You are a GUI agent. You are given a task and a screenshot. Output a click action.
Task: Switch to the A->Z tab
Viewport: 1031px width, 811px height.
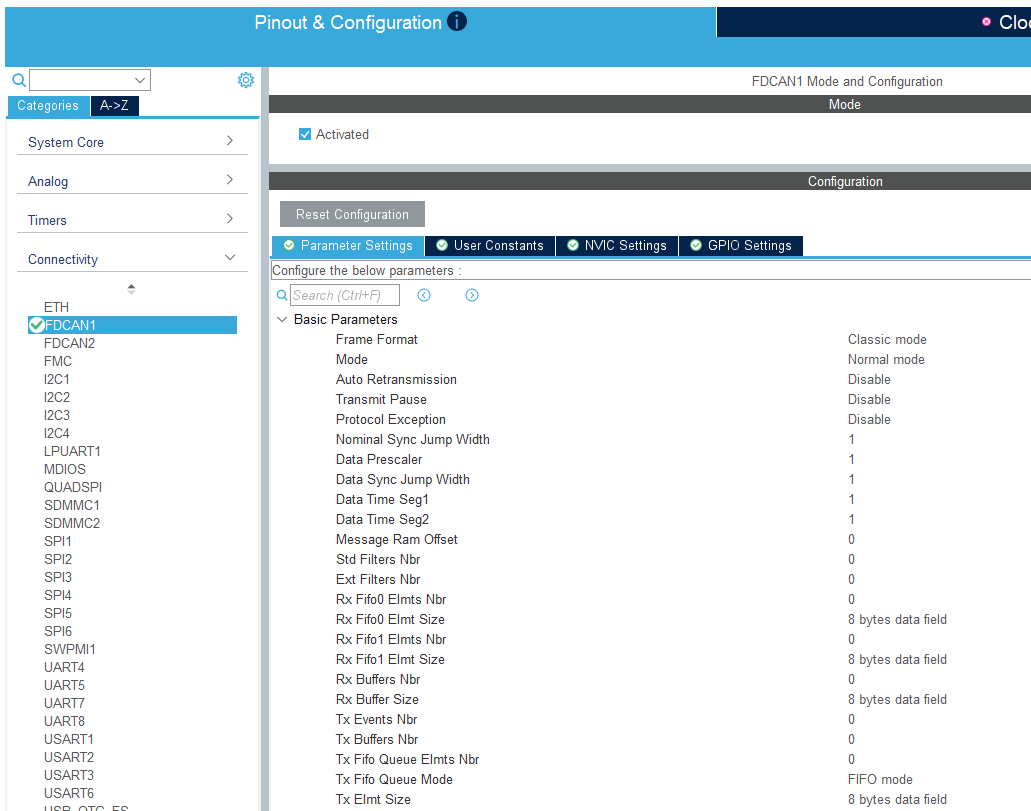coord(114,106)
